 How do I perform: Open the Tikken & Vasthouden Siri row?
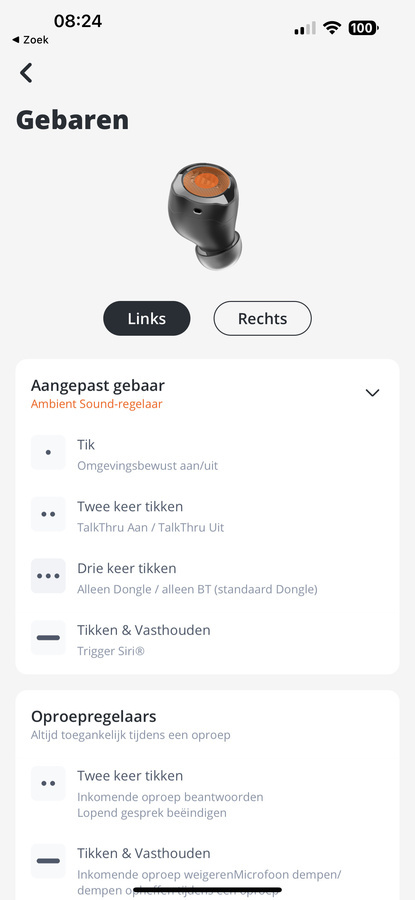[207, 638]
